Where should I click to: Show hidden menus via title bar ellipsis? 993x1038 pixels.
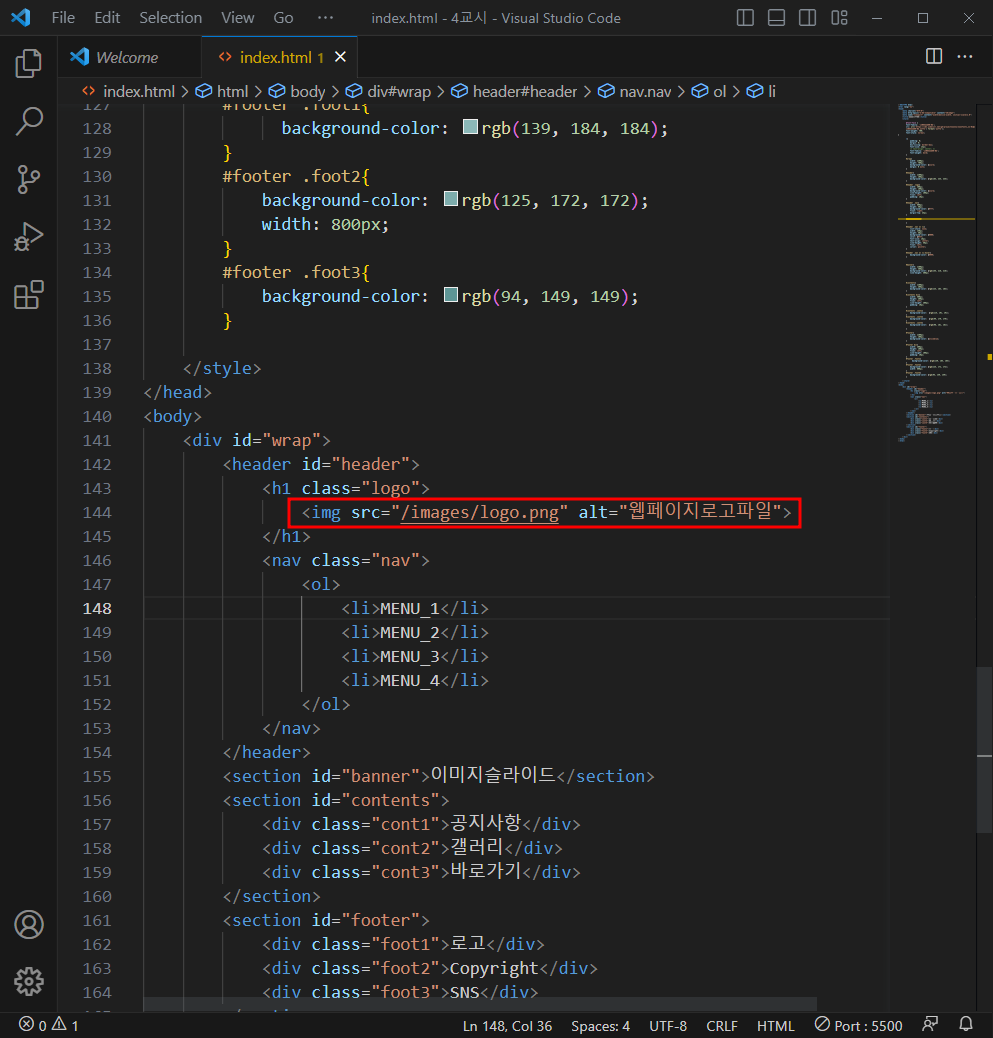326,18
